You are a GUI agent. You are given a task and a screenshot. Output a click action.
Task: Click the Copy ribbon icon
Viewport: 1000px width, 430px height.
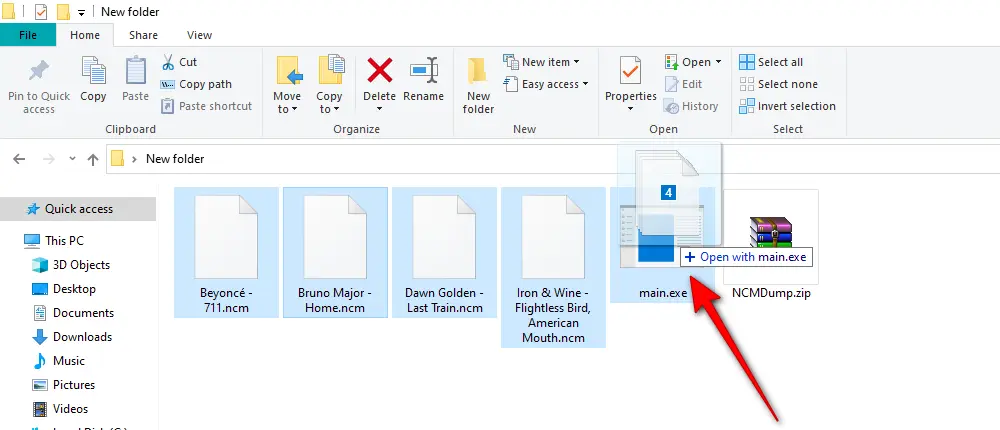click(93, 71)
